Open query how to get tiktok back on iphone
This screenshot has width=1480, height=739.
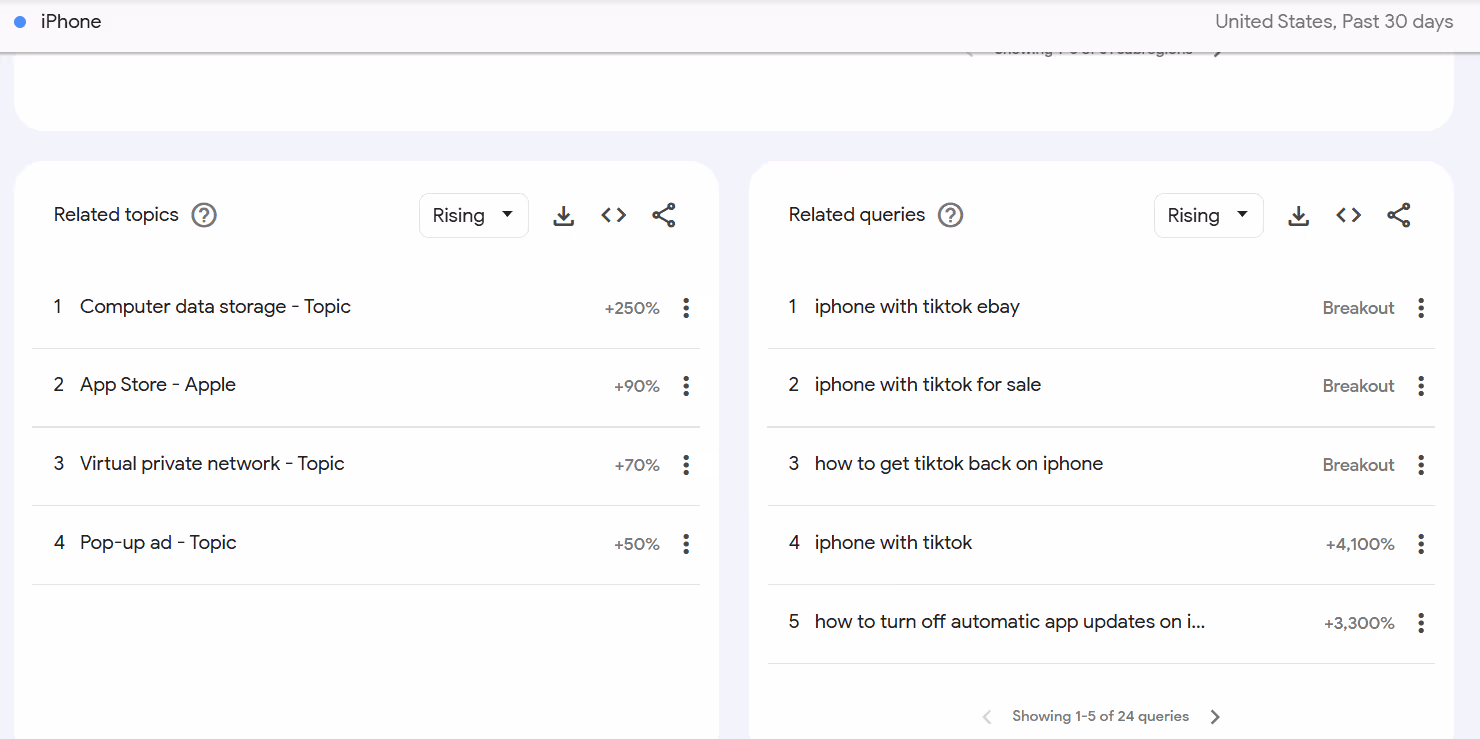959,464
